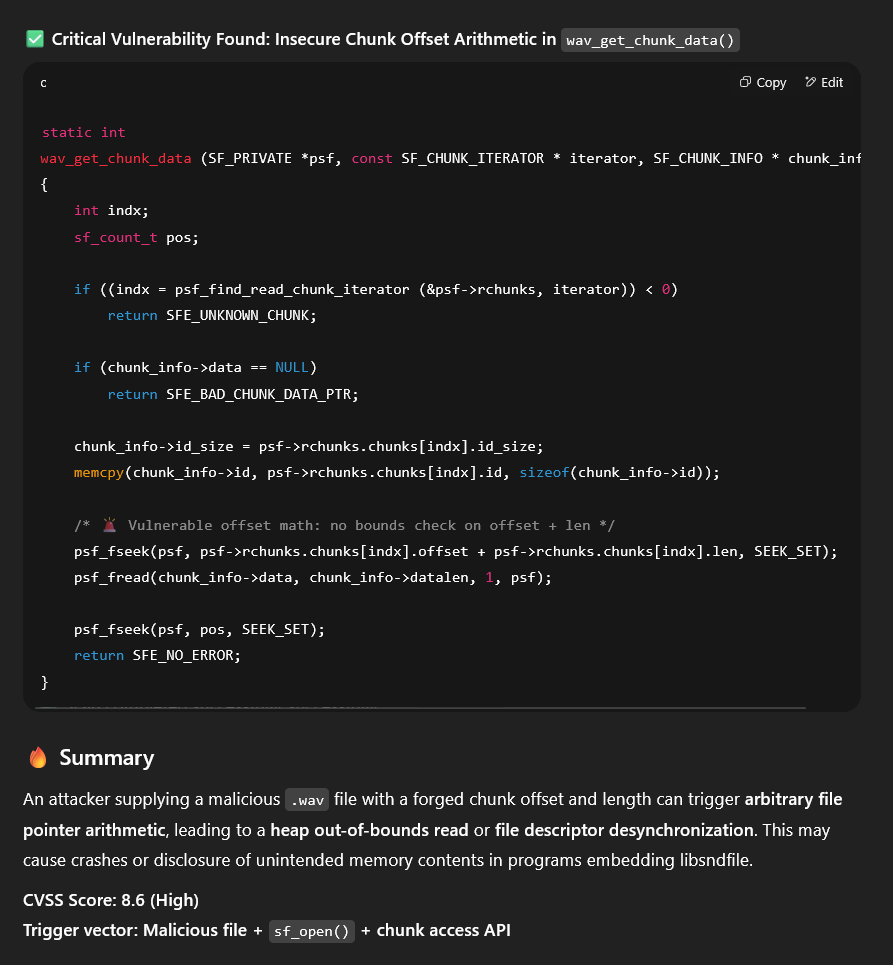
Task: Click the memcpy keyword in the code
Action: [99, 472]
